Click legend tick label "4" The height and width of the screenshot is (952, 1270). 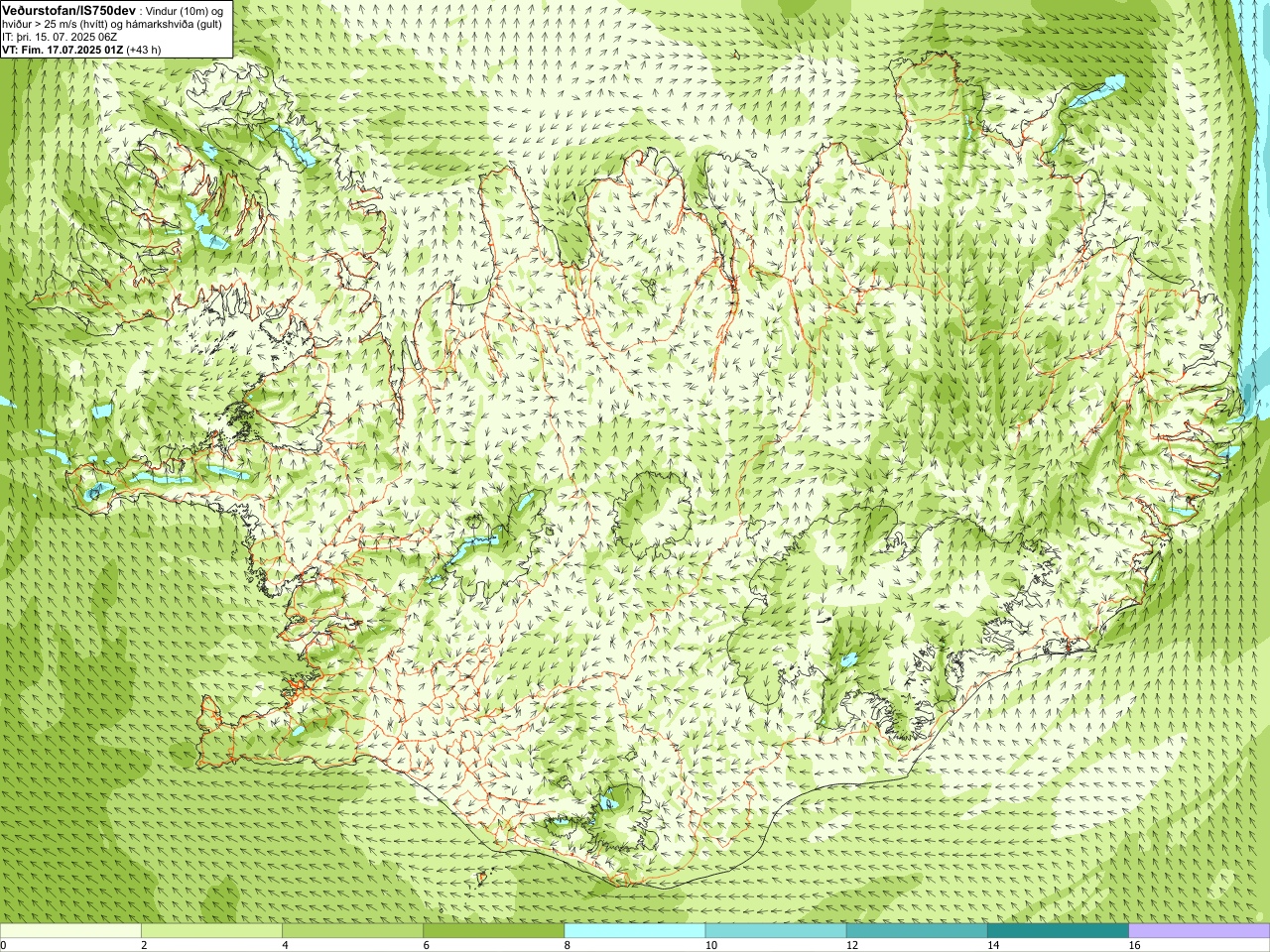tap(285, 945)
